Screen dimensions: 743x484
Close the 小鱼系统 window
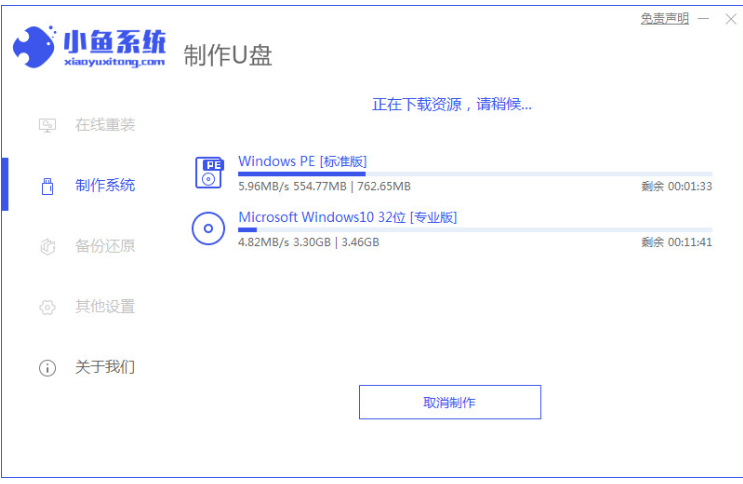(731, 19)
